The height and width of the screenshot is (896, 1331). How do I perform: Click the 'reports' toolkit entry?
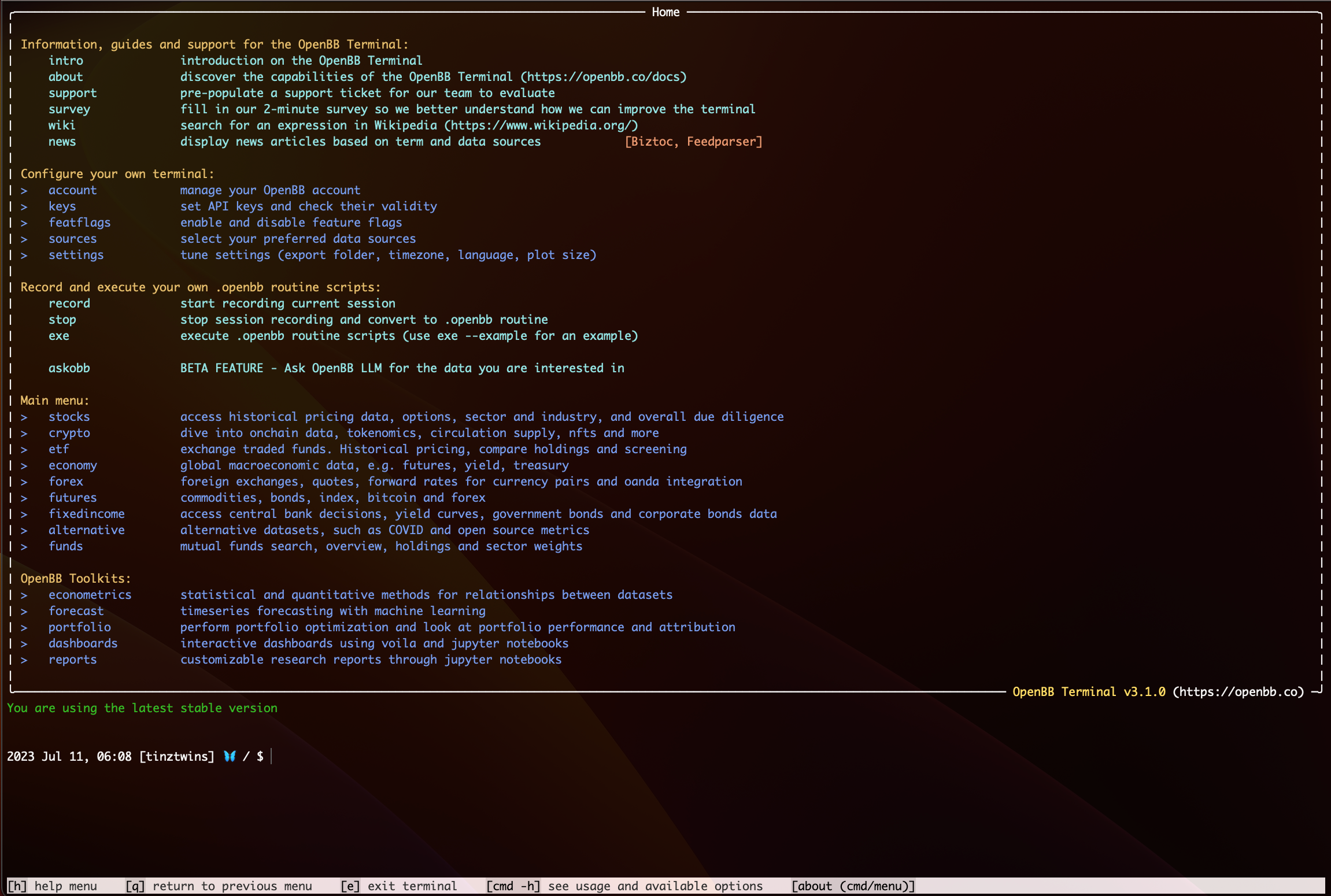coord(73,660)
